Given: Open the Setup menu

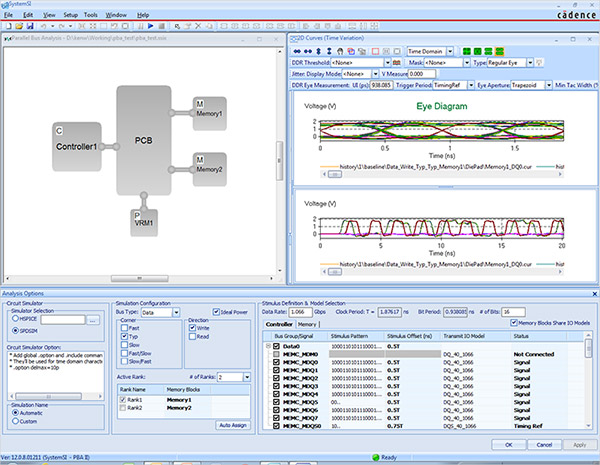Looking at the screenshot, I should 70,15.
